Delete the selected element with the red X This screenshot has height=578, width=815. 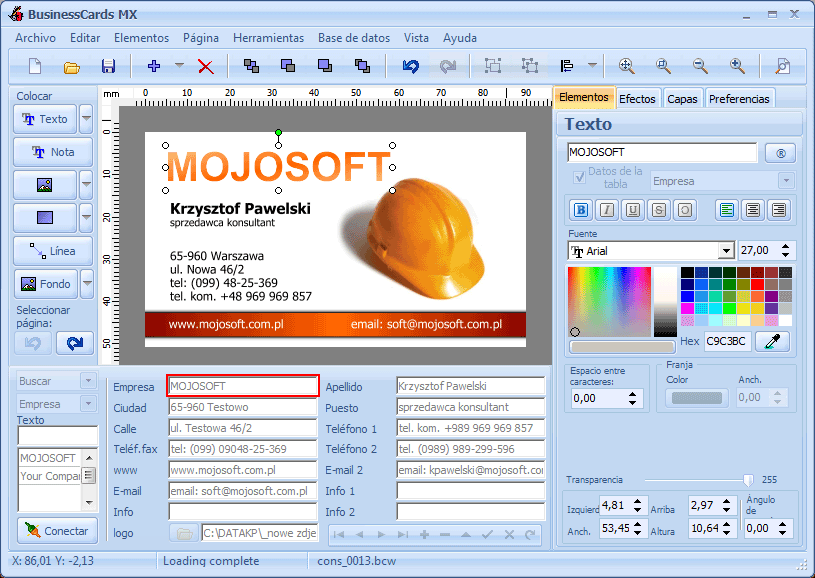coord(206,66)
